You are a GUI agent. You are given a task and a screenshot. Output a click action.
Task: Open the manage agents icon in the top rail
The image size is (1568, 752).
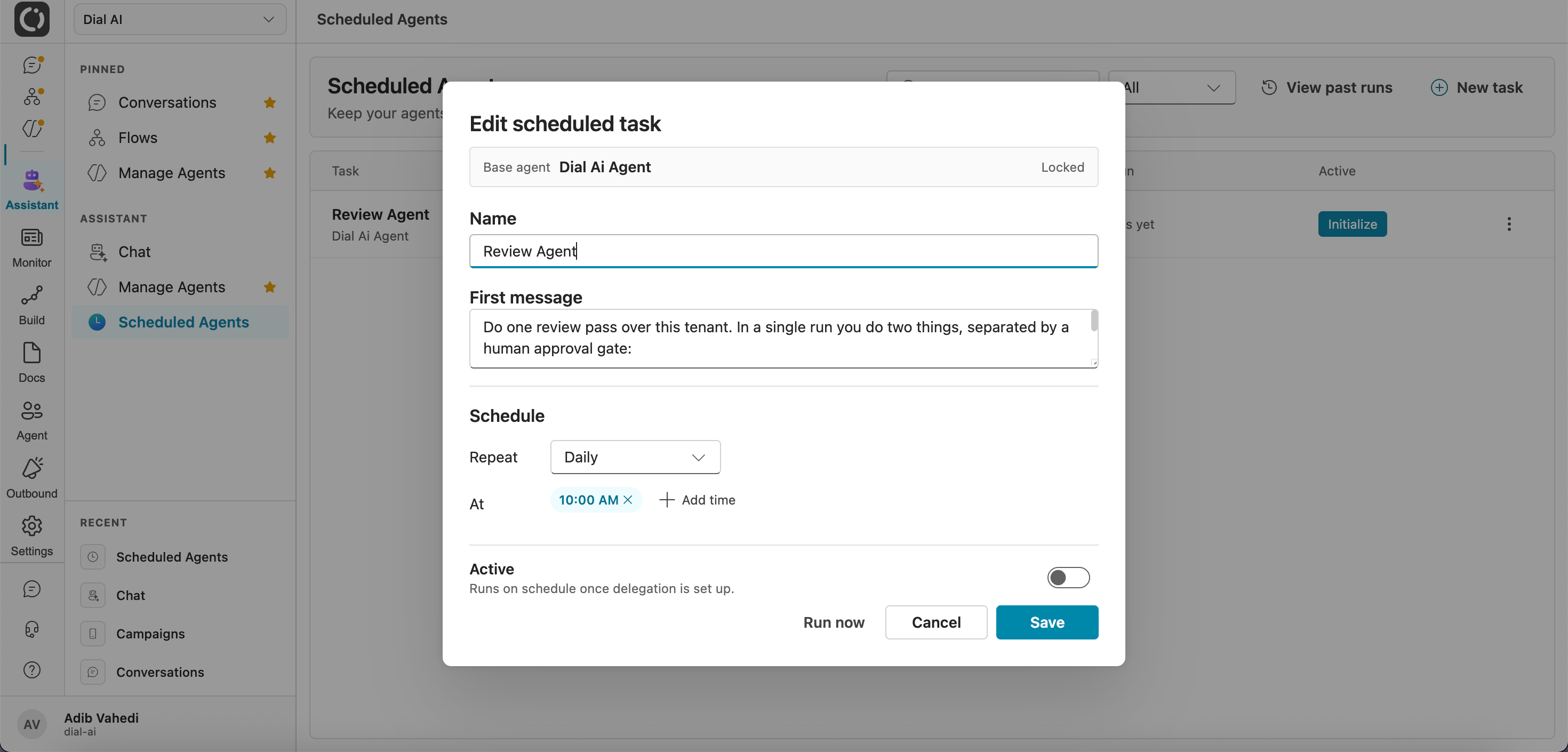point(31,128)
